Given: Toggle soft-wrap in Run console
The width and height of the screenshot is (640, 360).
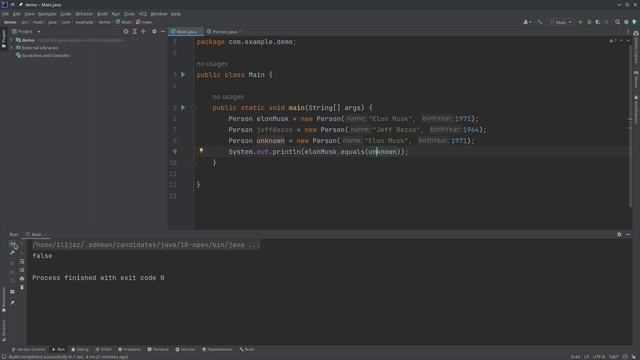Looking at the screenshot, I should 22,261.
